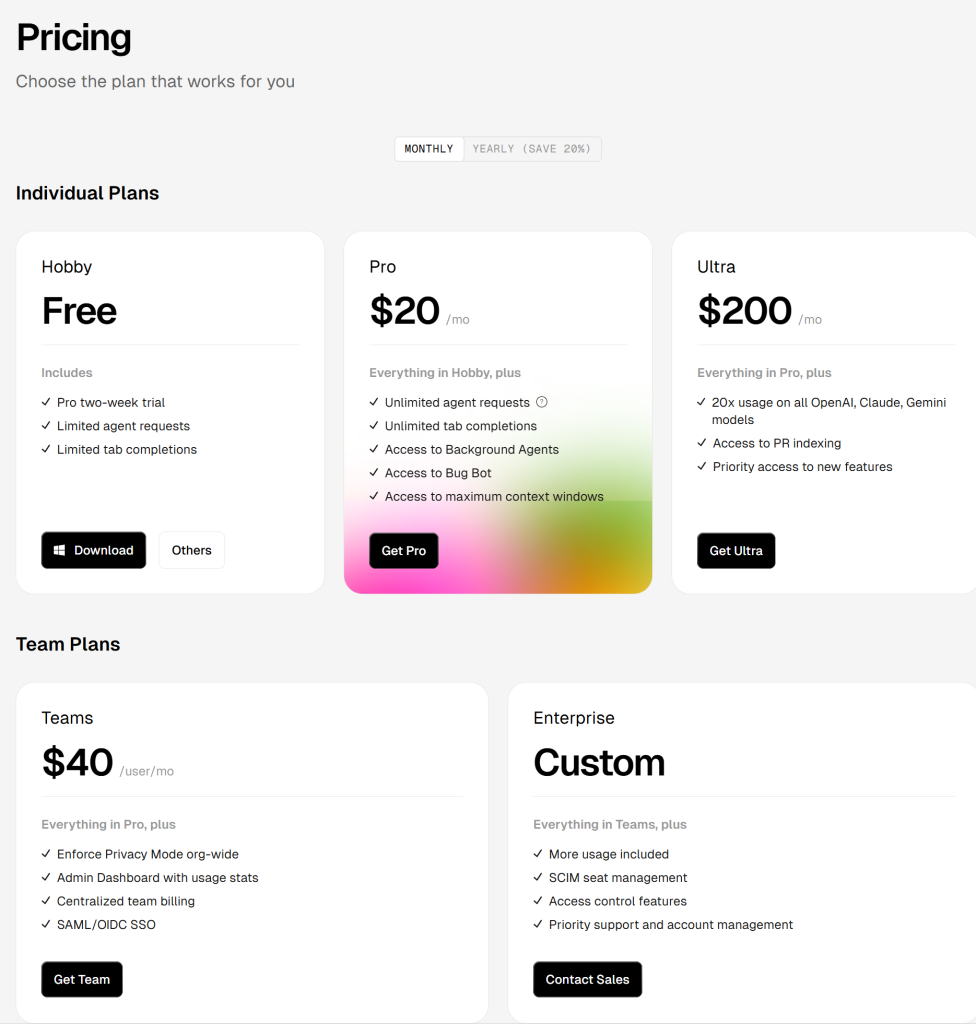Click checkmark beside SAML/OIDC SSO
This screenshot has width=976, height=1024.
47,924
